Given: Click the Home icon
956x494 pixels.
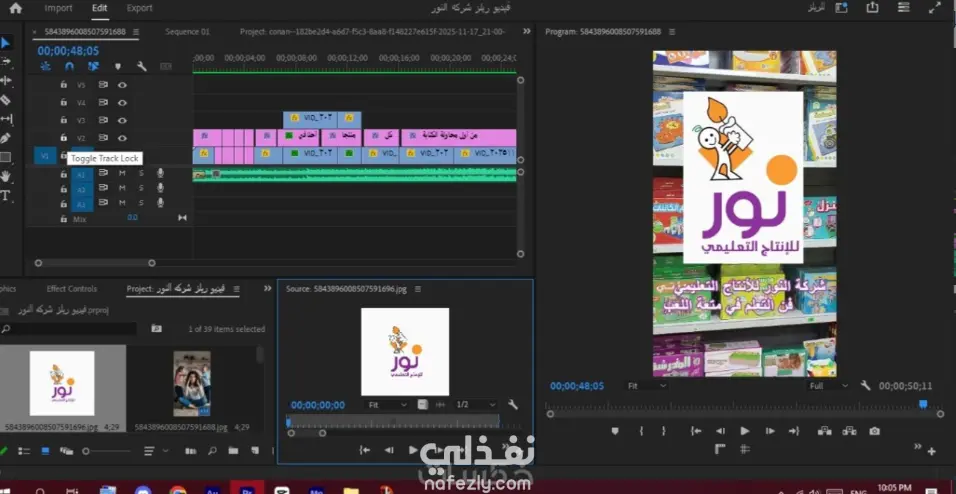Looking at the screenshot, I should point(15,8).
